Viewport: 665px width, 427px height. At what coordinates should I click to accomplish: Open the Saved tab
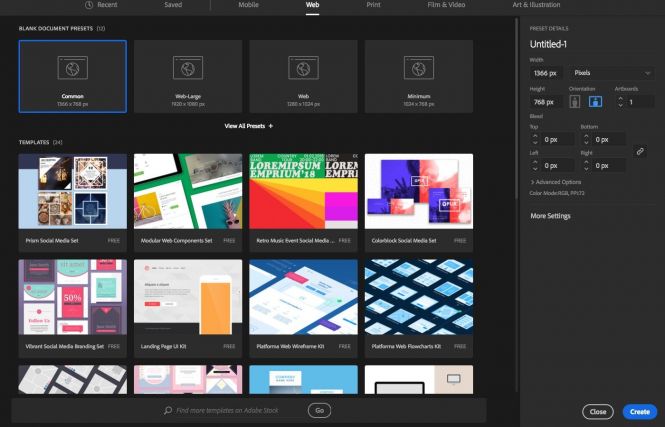click(x=173, y=5)
